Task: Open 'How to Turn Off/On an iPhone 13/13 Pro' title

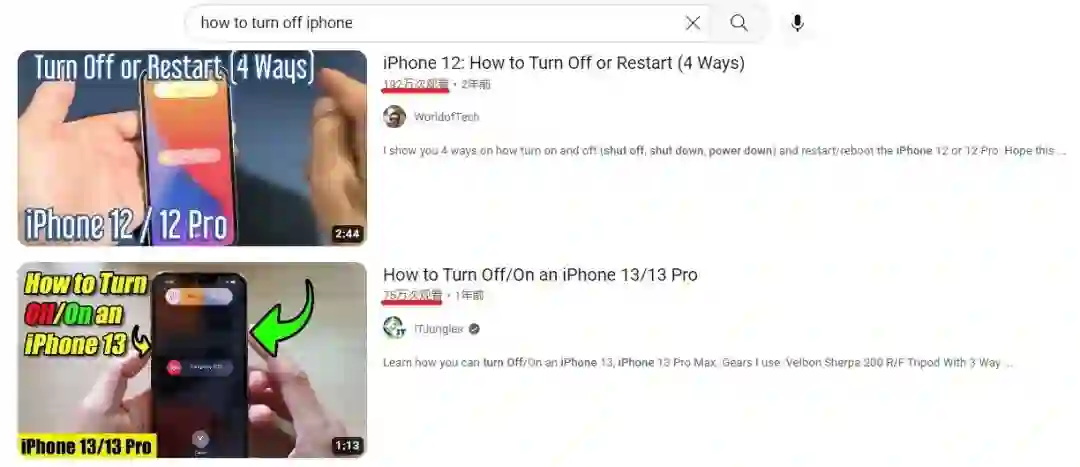Action: pos(540,275)
